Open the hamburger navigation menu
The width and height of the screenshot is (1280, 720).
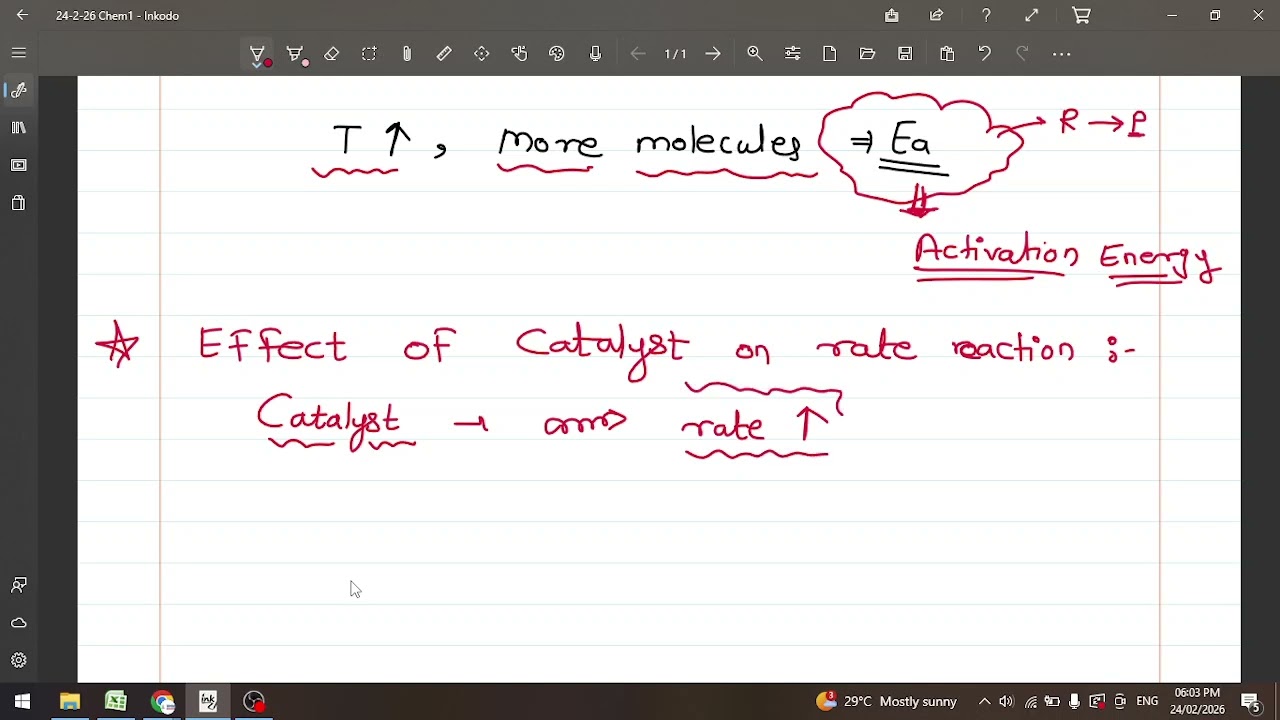19,53
